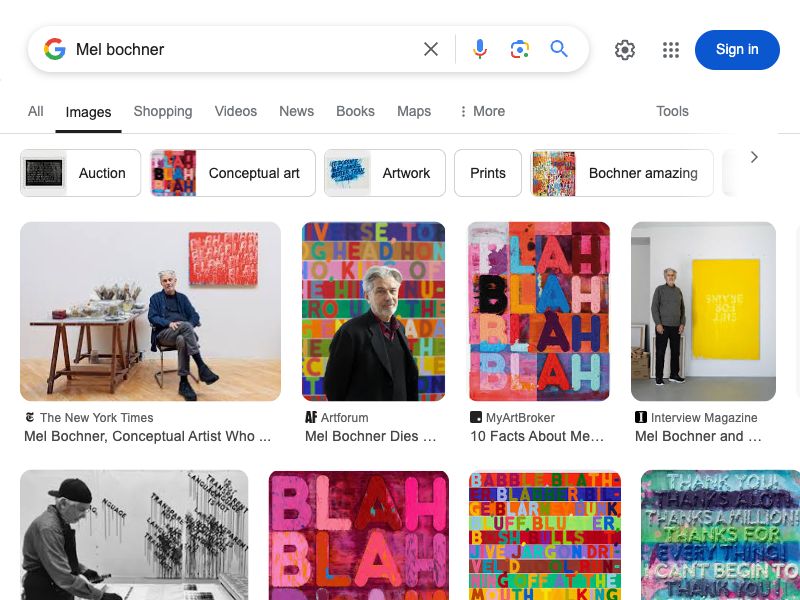Apply the Bochner amazing filter chip
This screenshot has height=600, width=800.
coord(622,173)
